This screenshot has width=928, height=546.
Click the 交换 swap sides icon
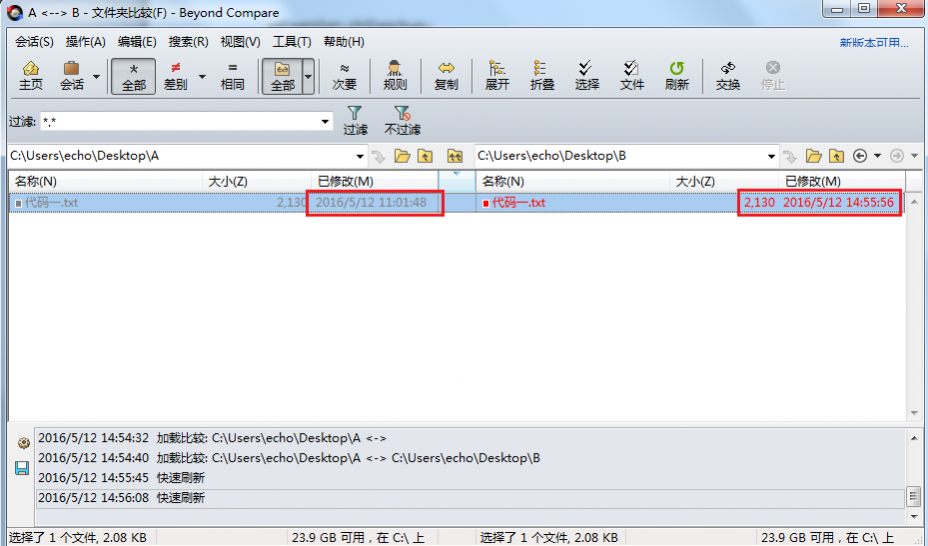click(727, 76)
